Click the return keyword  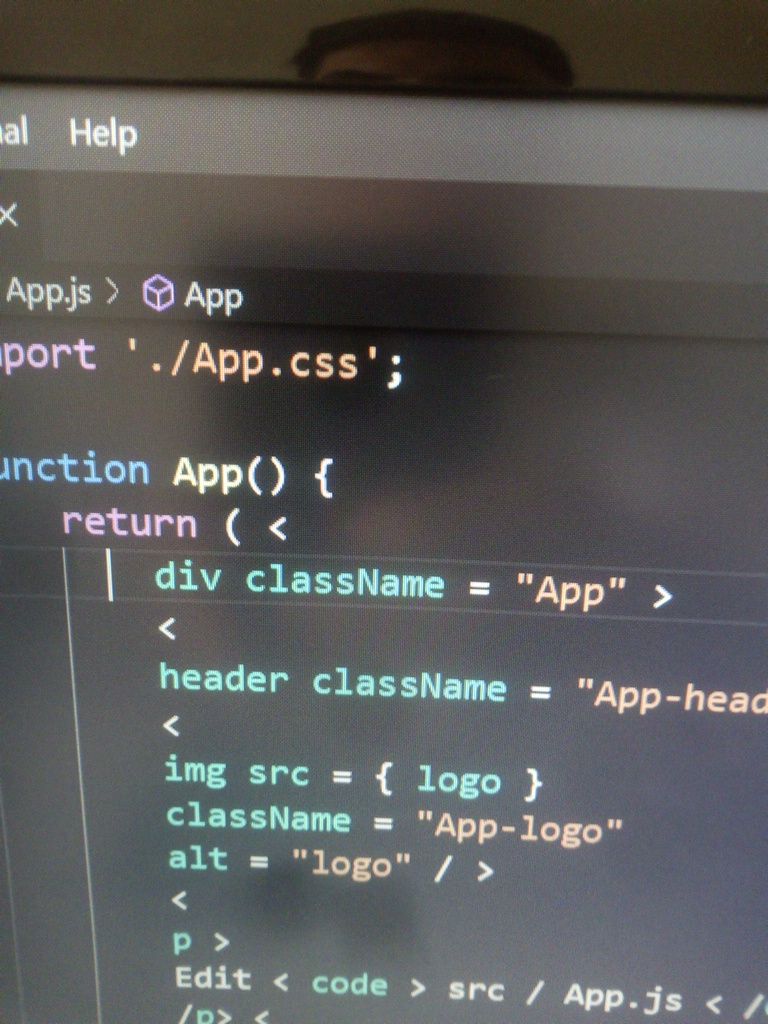point(129,524)
